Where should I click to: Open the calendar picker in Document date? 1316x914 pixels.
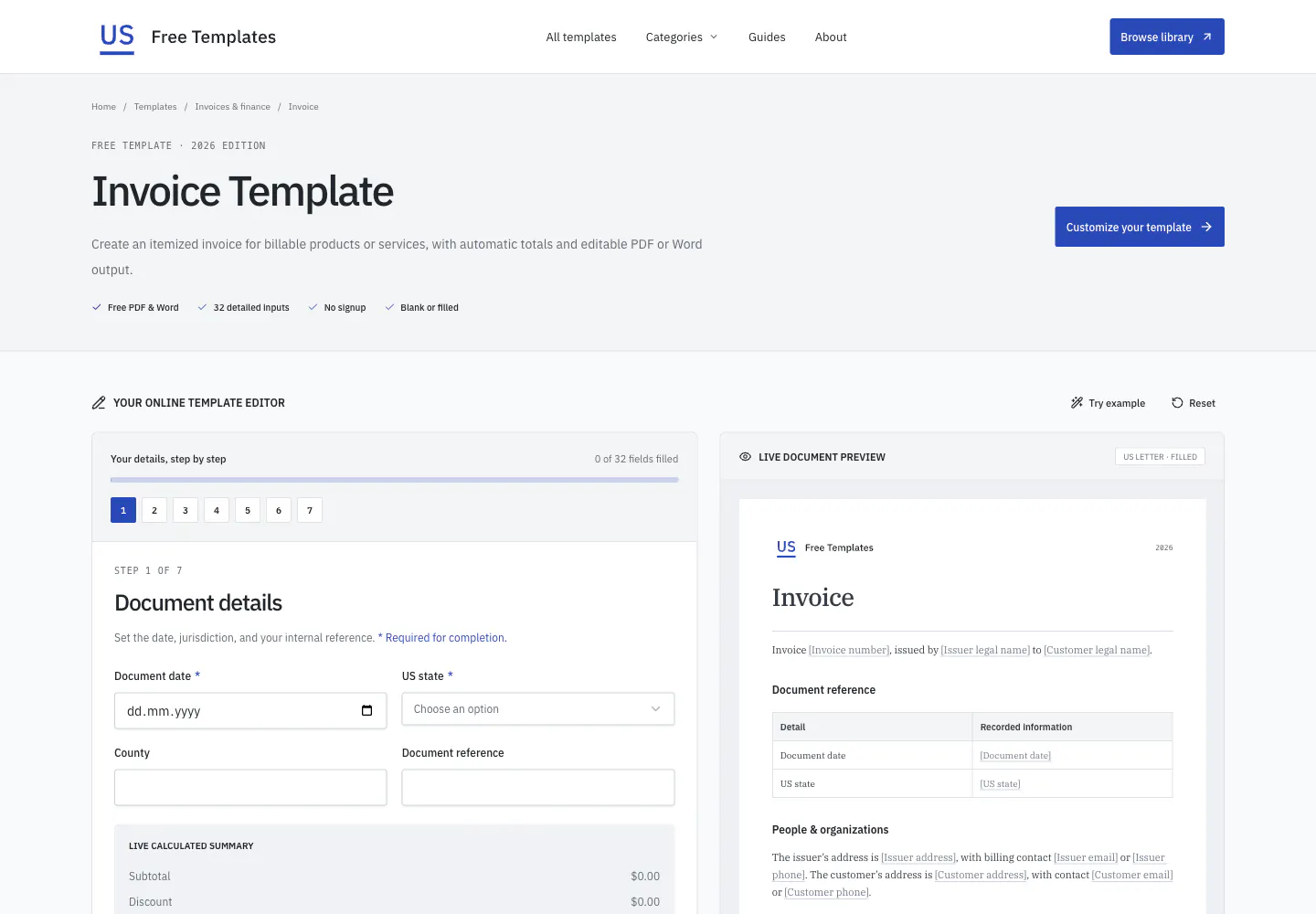click(366, 710)
